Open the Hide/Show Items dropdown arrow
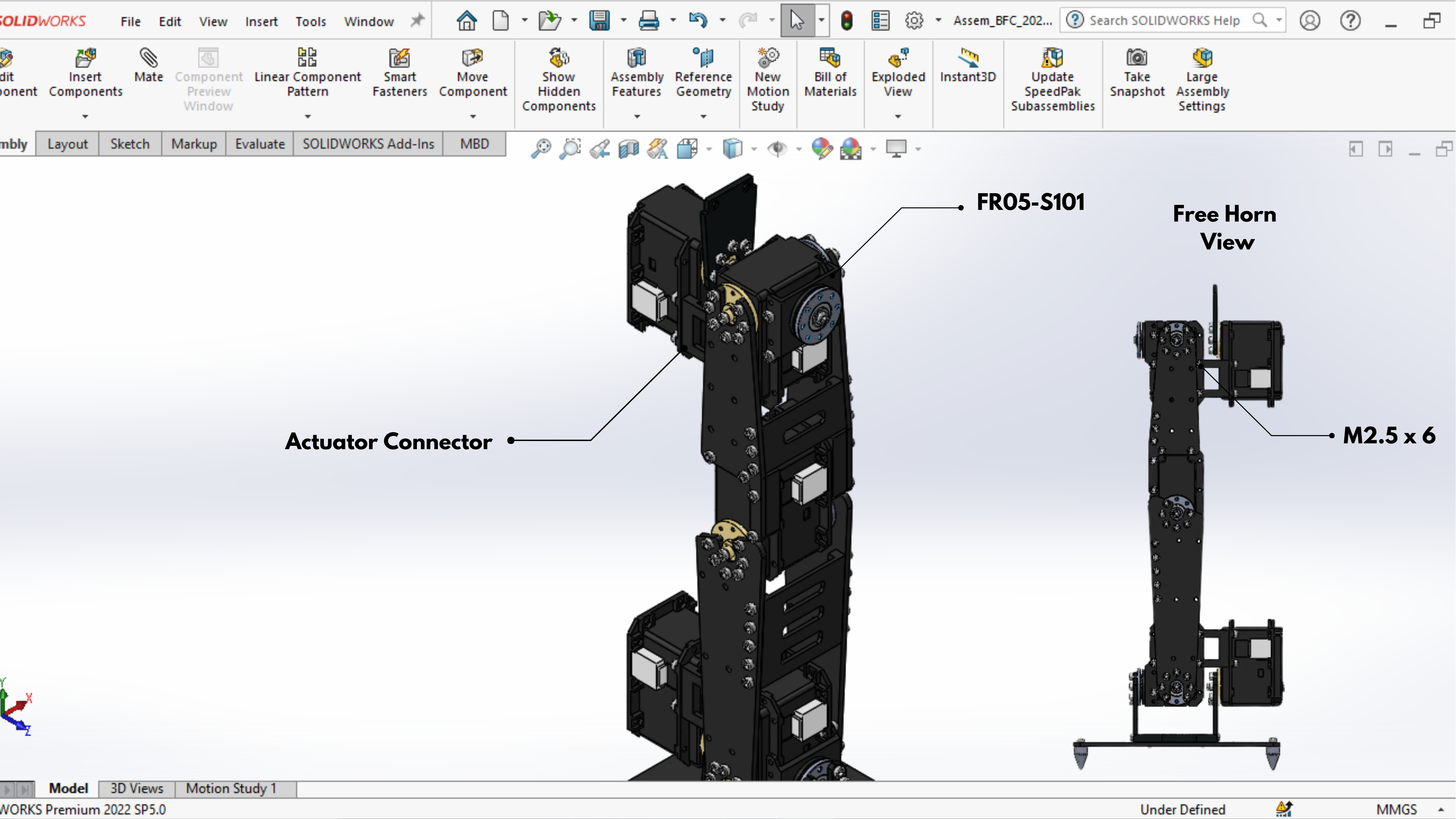The width and height of the screenshot is (1456, 819). pyautogui.click(x=798, y=149)
